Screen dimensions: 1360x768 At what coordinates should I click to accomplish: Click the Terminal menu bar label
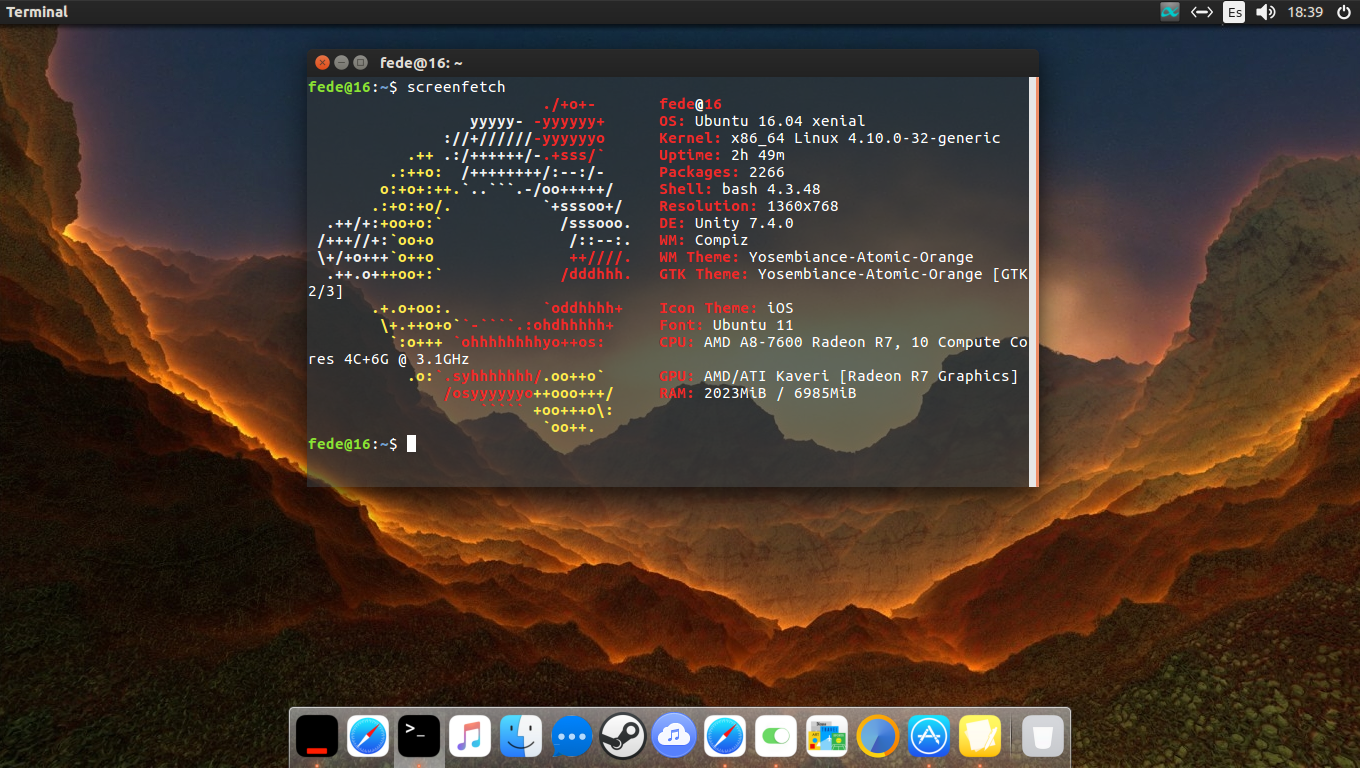(36, 12)
